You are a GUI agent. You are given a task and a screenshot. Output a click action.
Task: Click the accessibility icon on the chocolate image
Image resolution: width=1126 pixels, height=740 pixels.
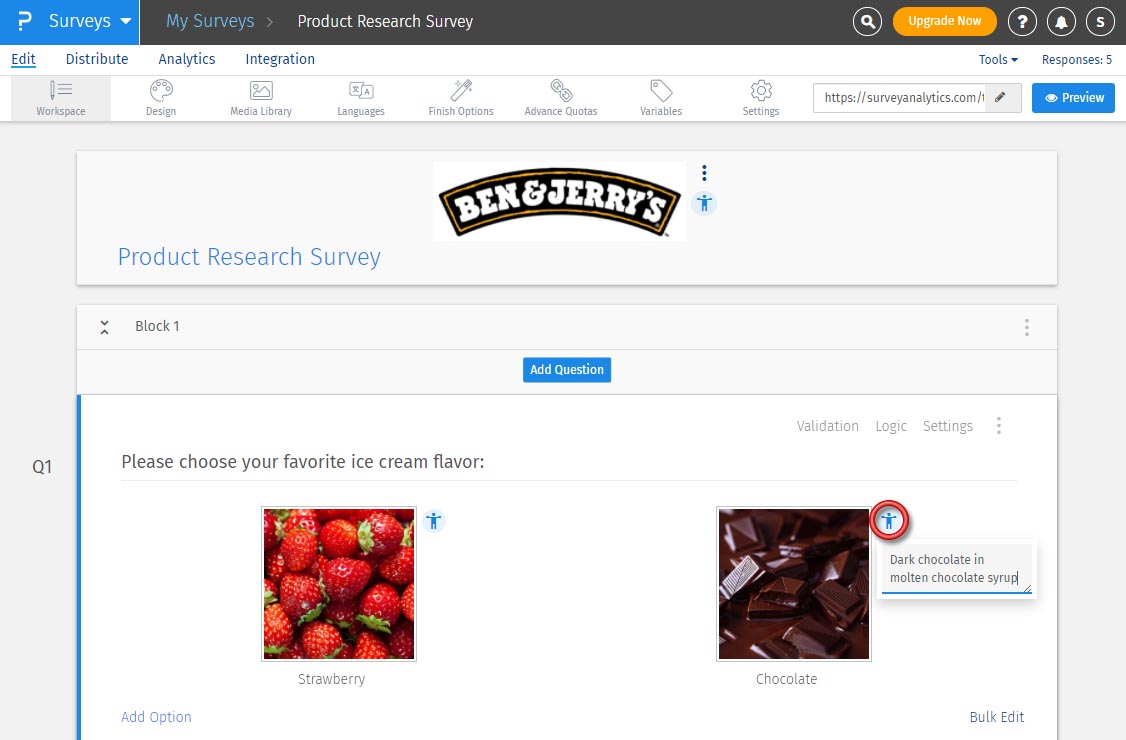(889, 519)
